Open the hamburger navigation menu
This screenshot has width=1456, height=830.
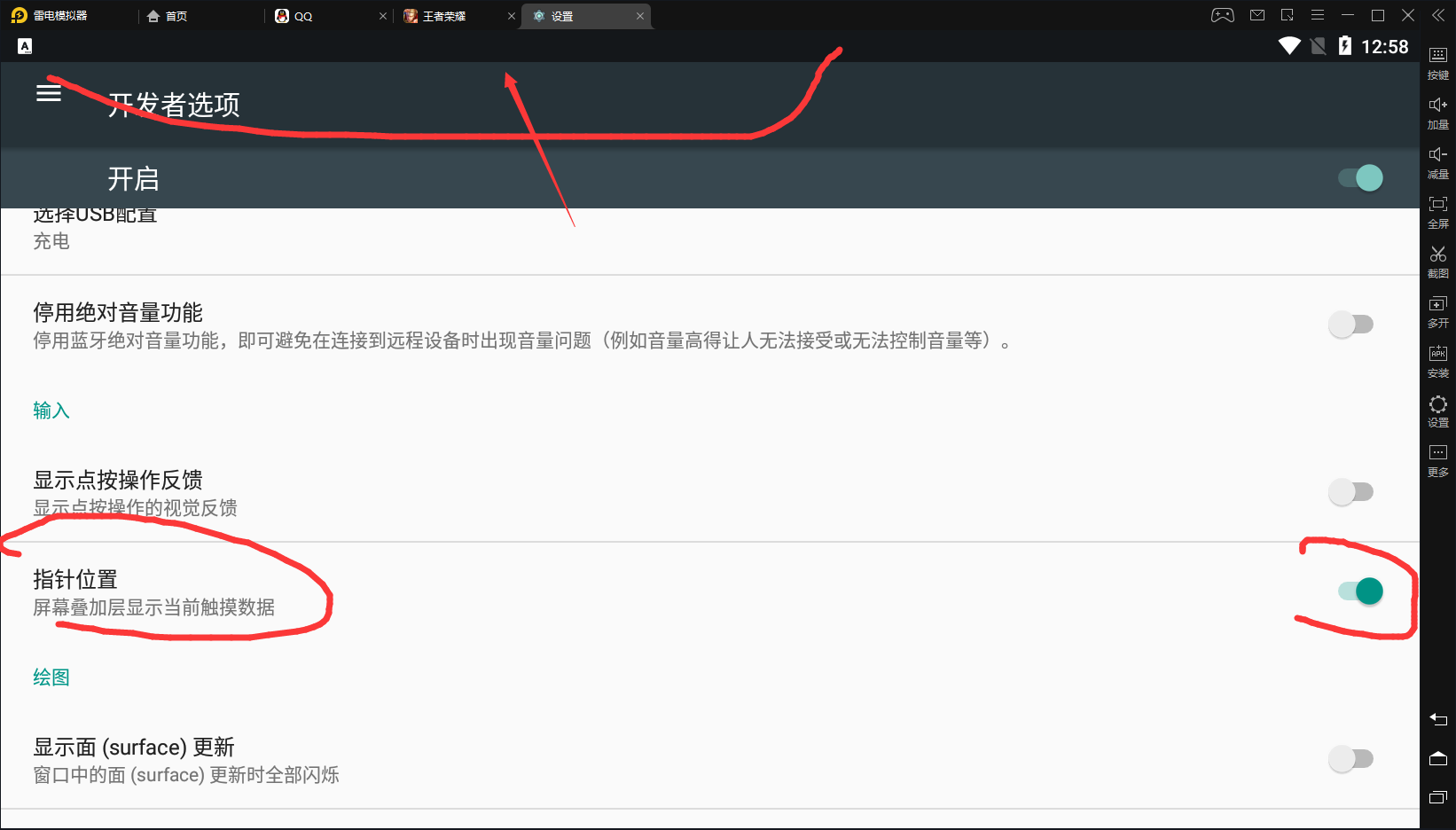click(49, 92)
